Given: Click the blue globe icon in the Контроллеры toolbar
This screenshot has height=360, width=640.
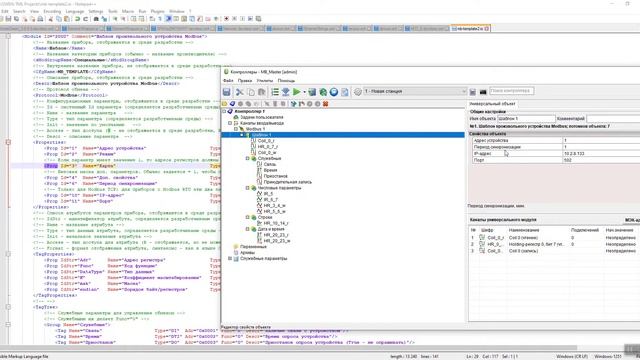Looking at the screenshot, I should (334, 92).
